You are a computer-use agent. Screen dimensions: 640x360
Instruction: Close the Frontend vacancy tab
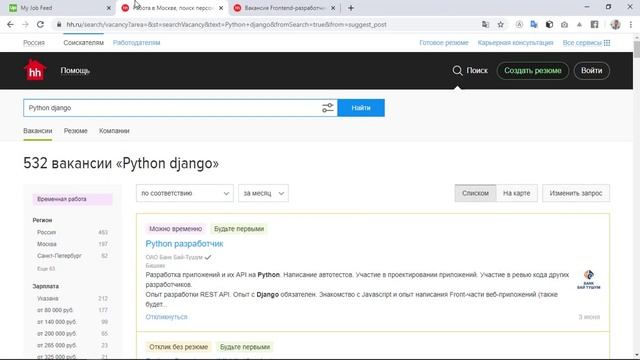click(x=333, y=8)
